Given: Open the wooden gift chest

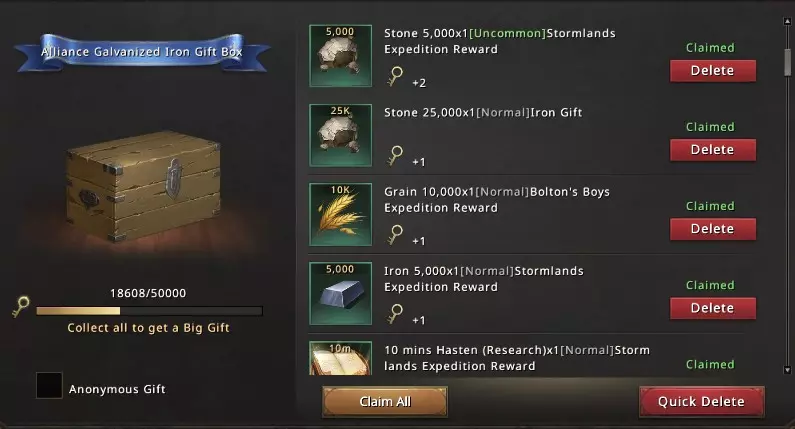Looking at the screenshot, I should point(143,186).
